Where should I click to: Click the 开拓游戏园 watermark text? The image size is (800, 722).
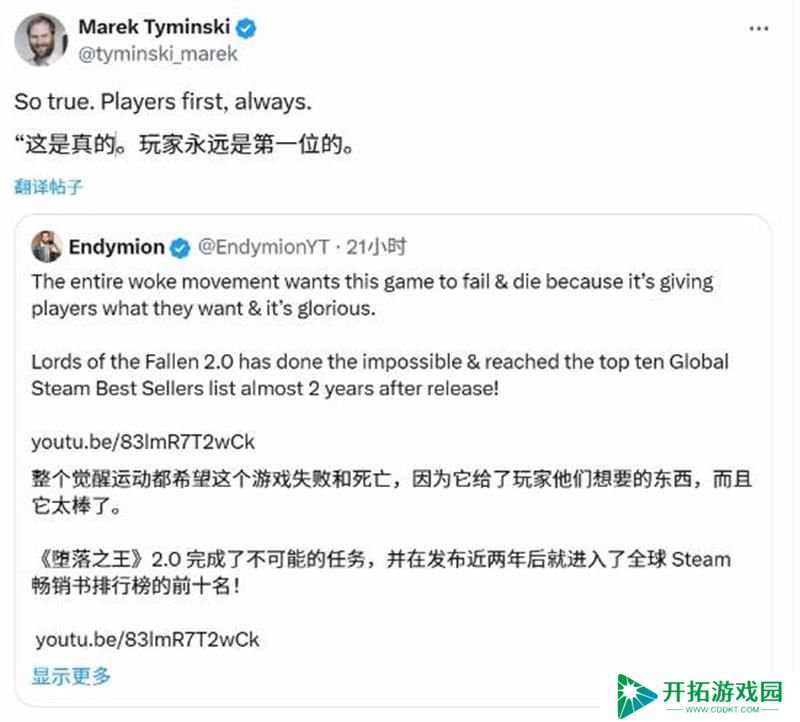coord(722,692)
